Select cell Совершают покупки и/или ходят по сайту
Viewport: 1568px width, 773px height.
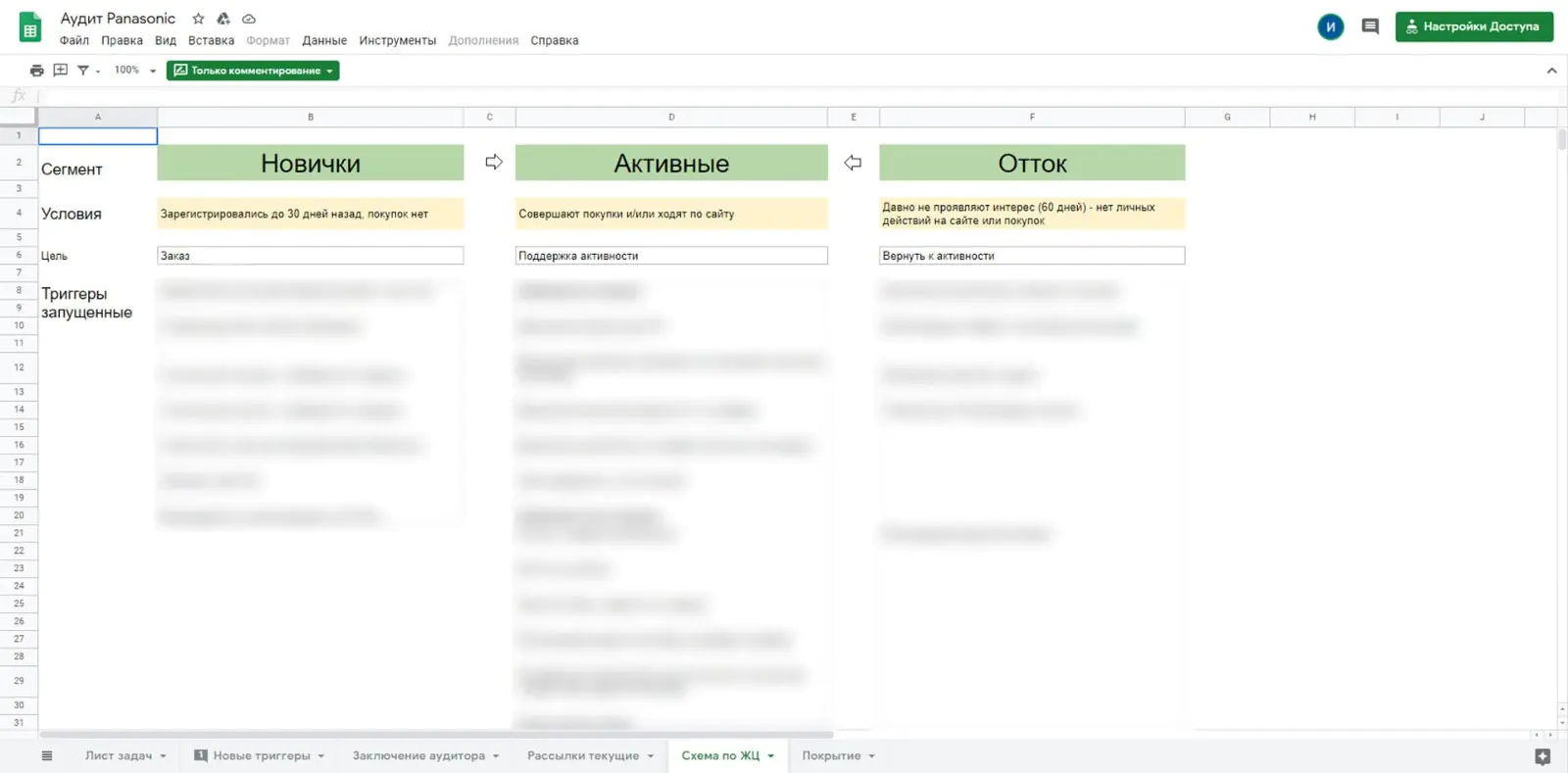671,214
